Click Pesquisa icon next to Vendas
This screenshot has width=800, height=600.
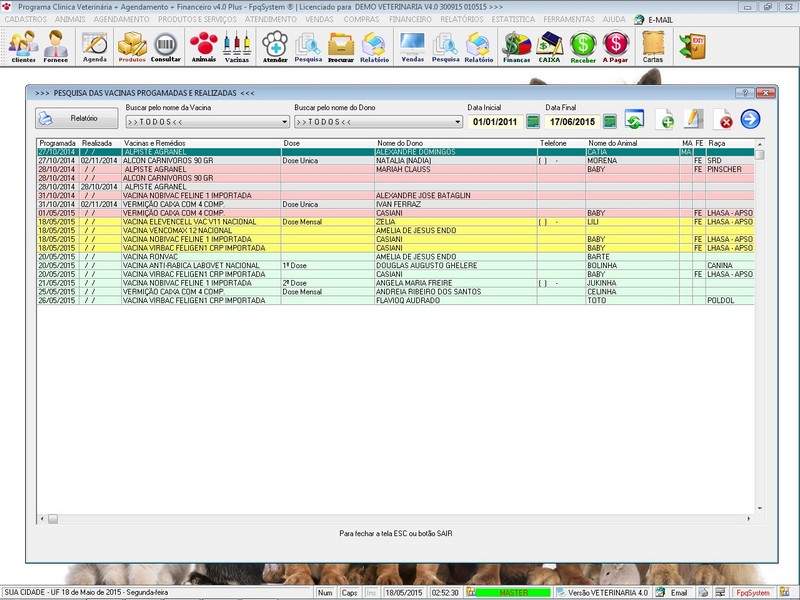tap(445, 46)
